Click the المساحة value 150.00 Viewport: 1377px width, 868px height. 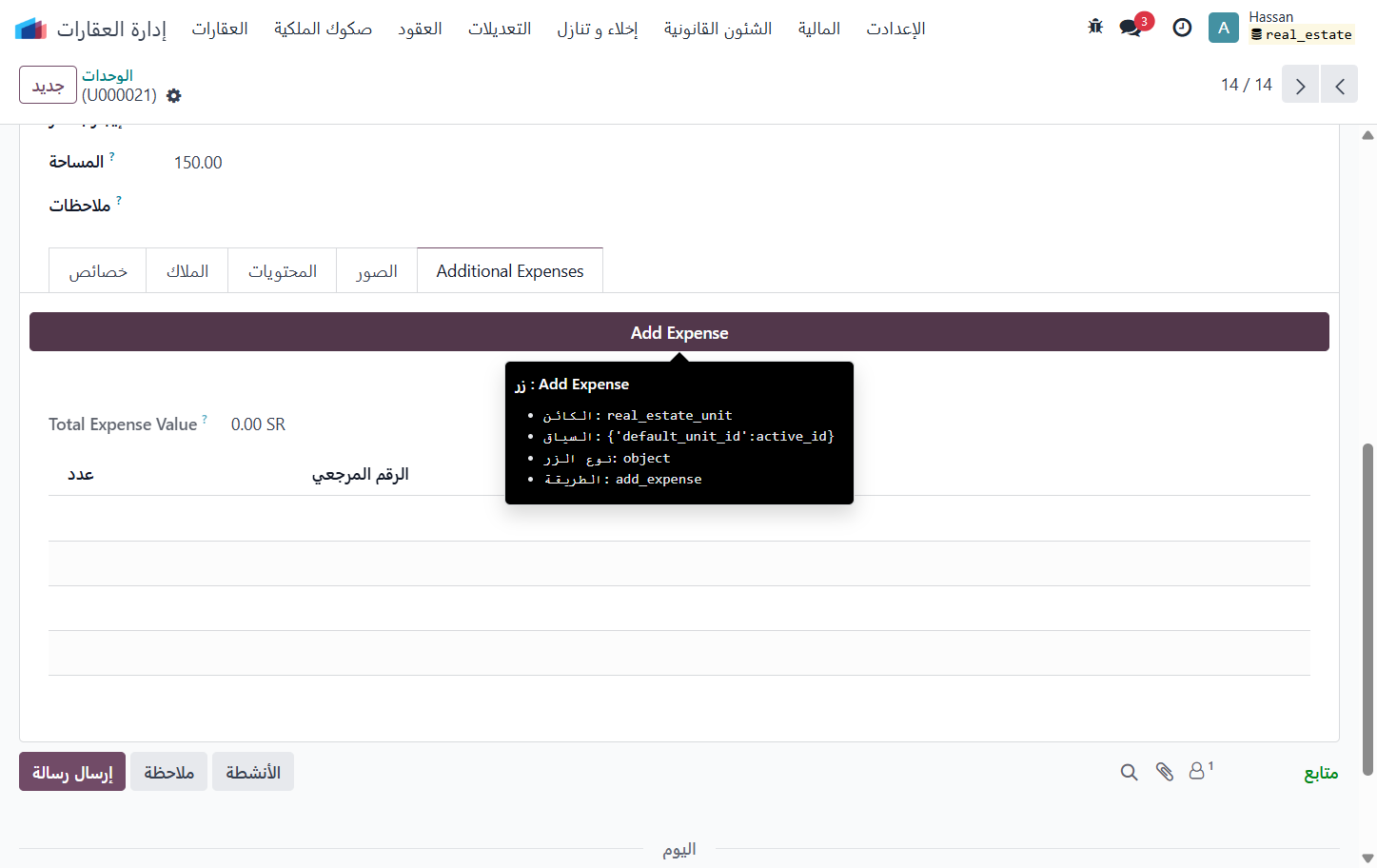click(198, 163)
